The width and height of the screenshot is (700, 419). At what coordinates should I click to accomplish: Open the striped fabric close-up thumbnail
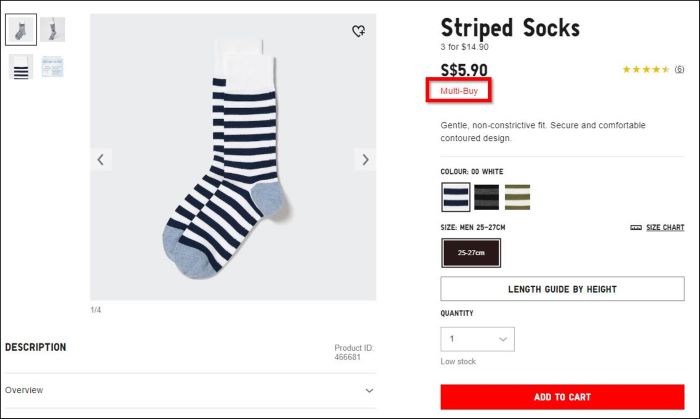point(20,67)
